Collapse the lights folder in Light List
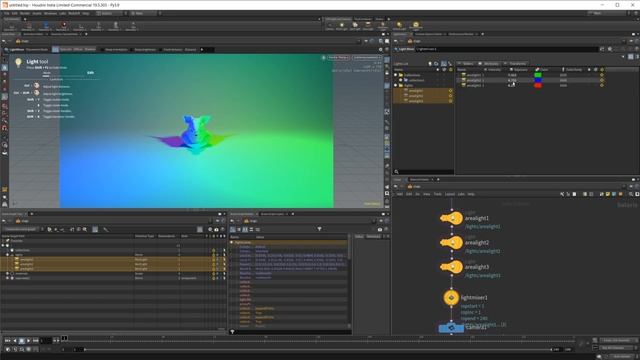The height and width of the screenshot is (360, 640). point(396,85)
